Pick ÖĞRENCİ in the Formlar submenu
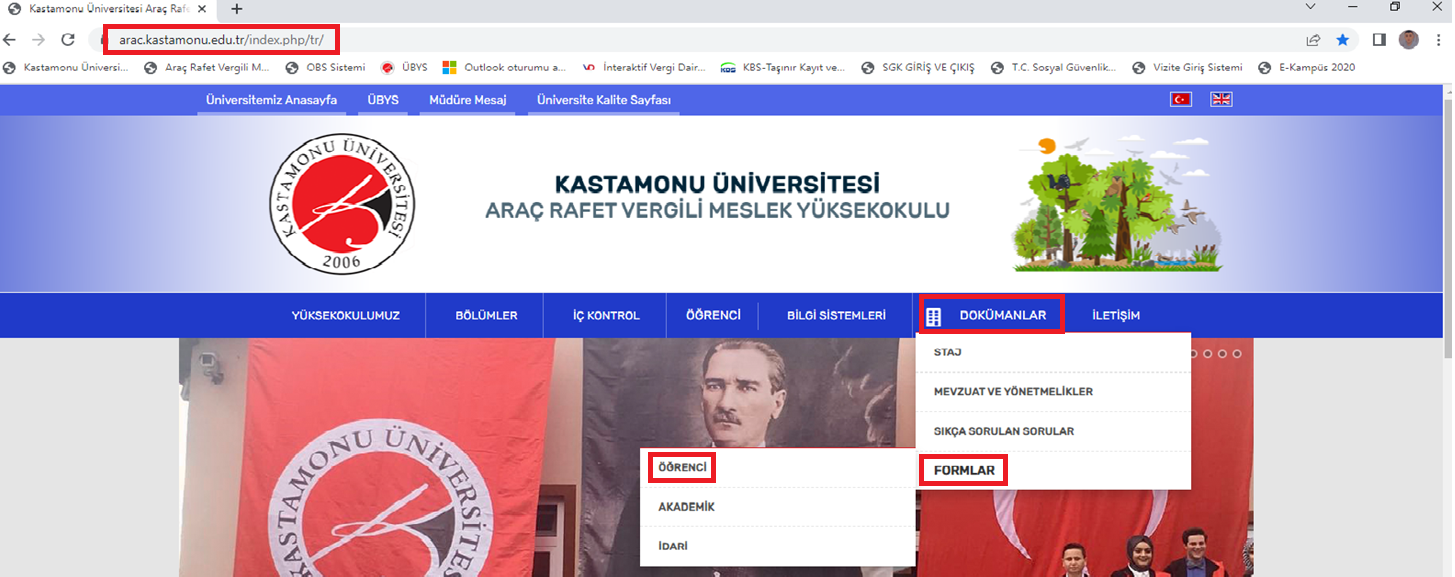The image size is (1455, 577). click(x=778, y=467)
